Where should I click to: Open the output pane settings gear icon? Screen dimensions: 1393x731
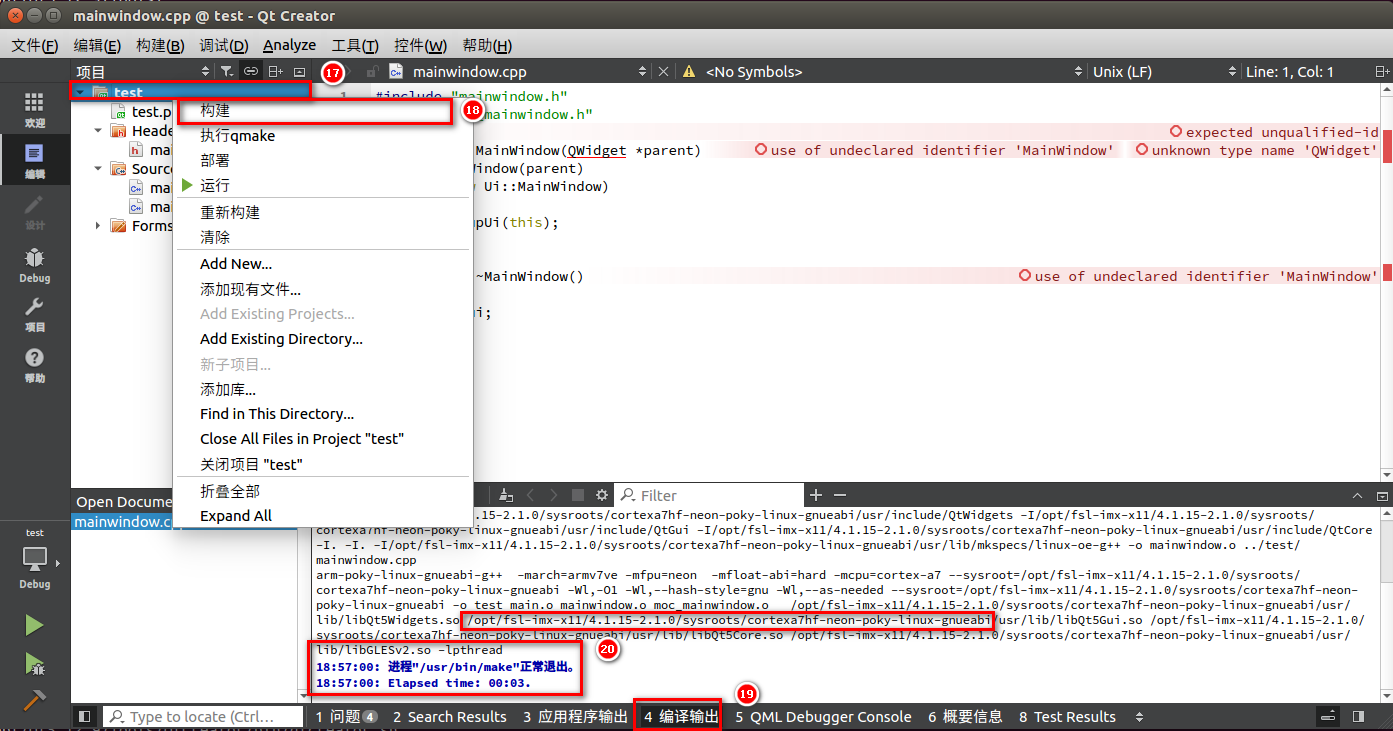point(601,494)
